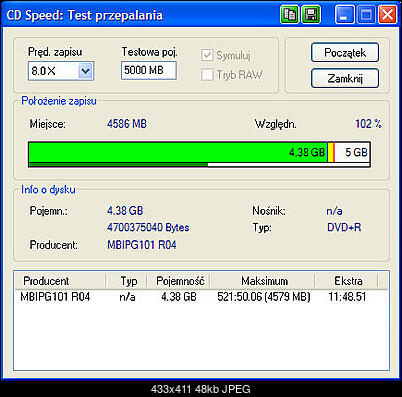Click the 4586 MB Miejsce value
This screenshot has height=397, width=402.
(x=127, y=124)
